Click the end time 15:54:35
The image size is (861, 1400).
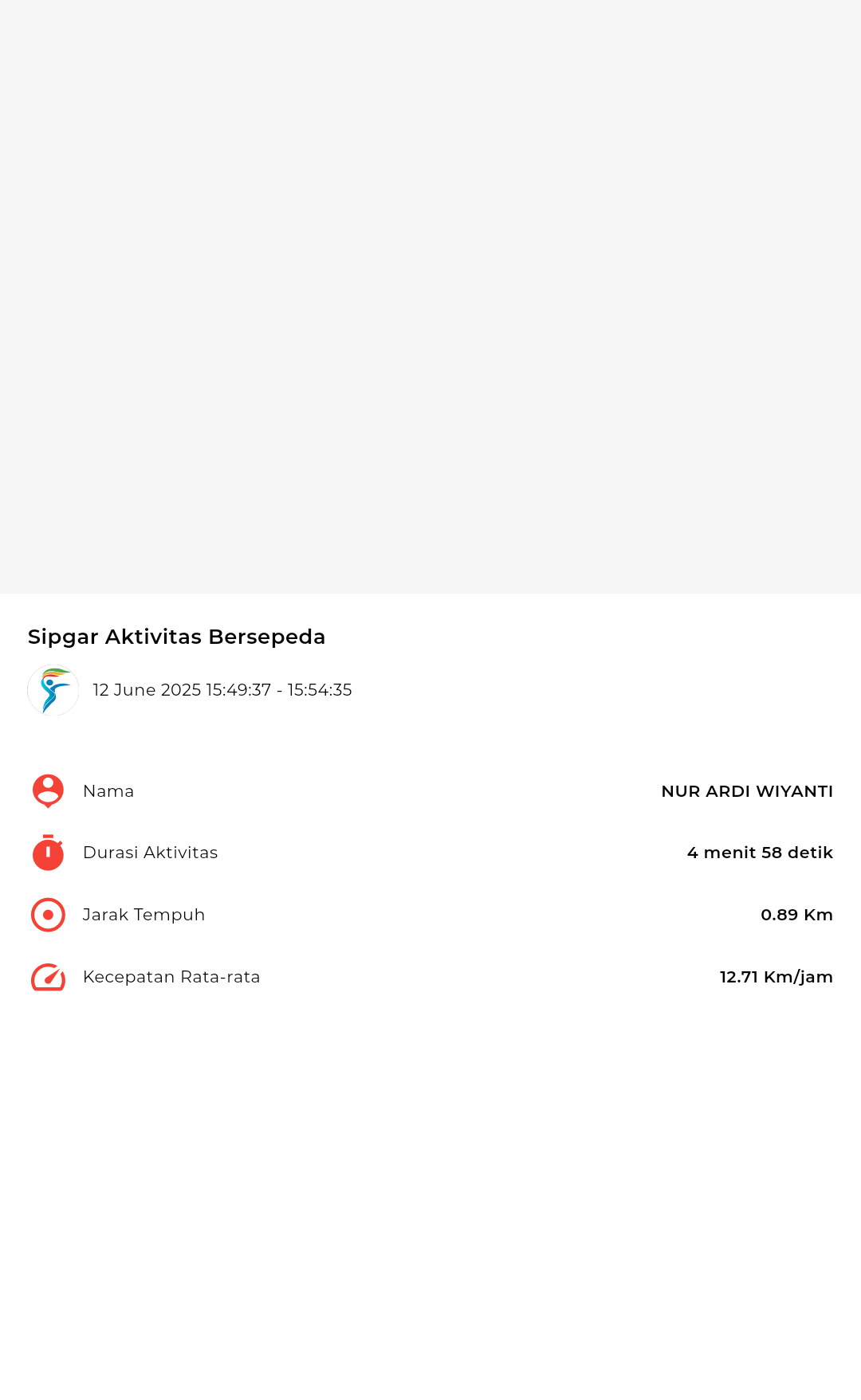320,690
